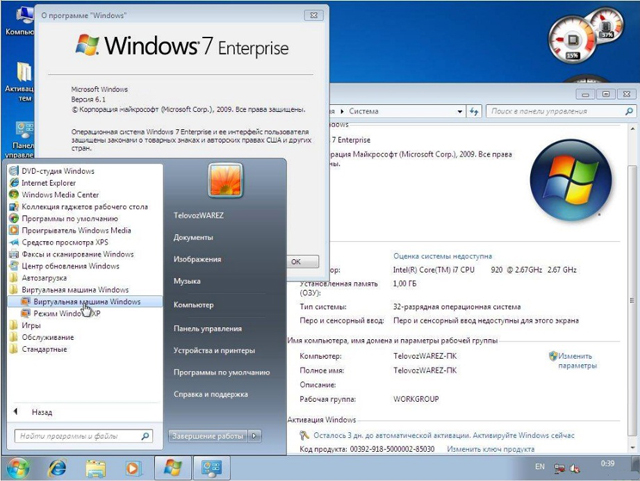Viewport: 640px width, 481px height.
Task: Click the System window vertical scrollbar thumb
Action: 633,300
